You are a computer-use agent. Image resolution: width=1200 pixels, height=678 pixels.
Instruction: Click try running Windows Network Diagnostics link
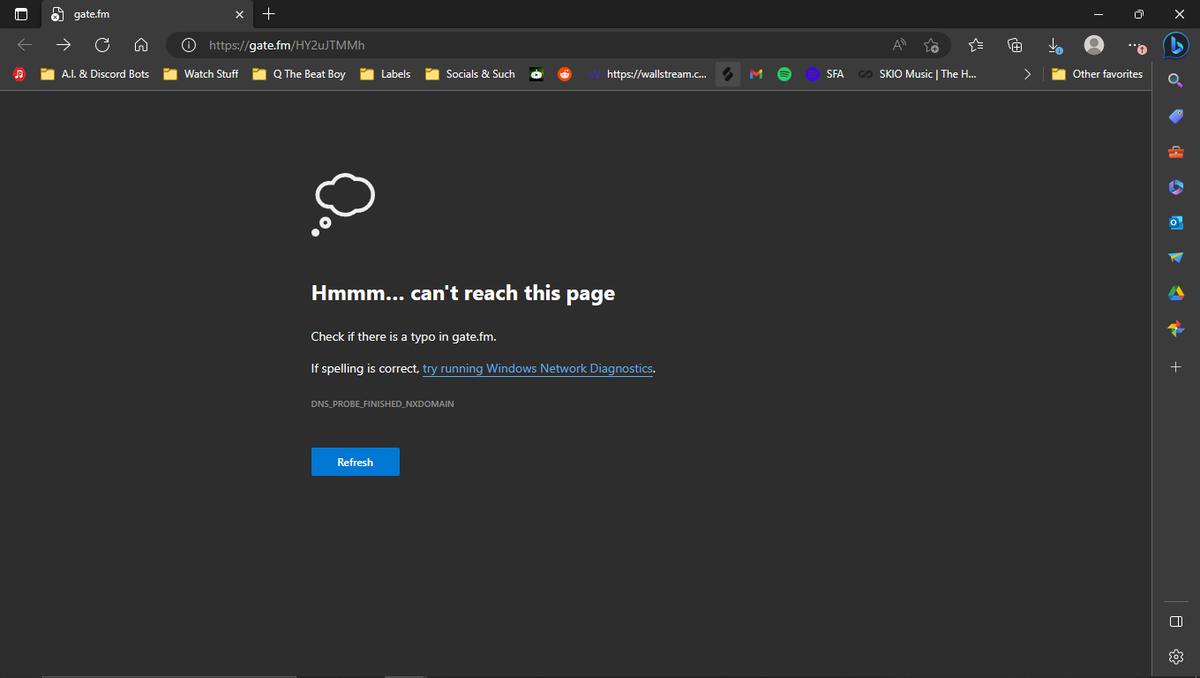538,368
